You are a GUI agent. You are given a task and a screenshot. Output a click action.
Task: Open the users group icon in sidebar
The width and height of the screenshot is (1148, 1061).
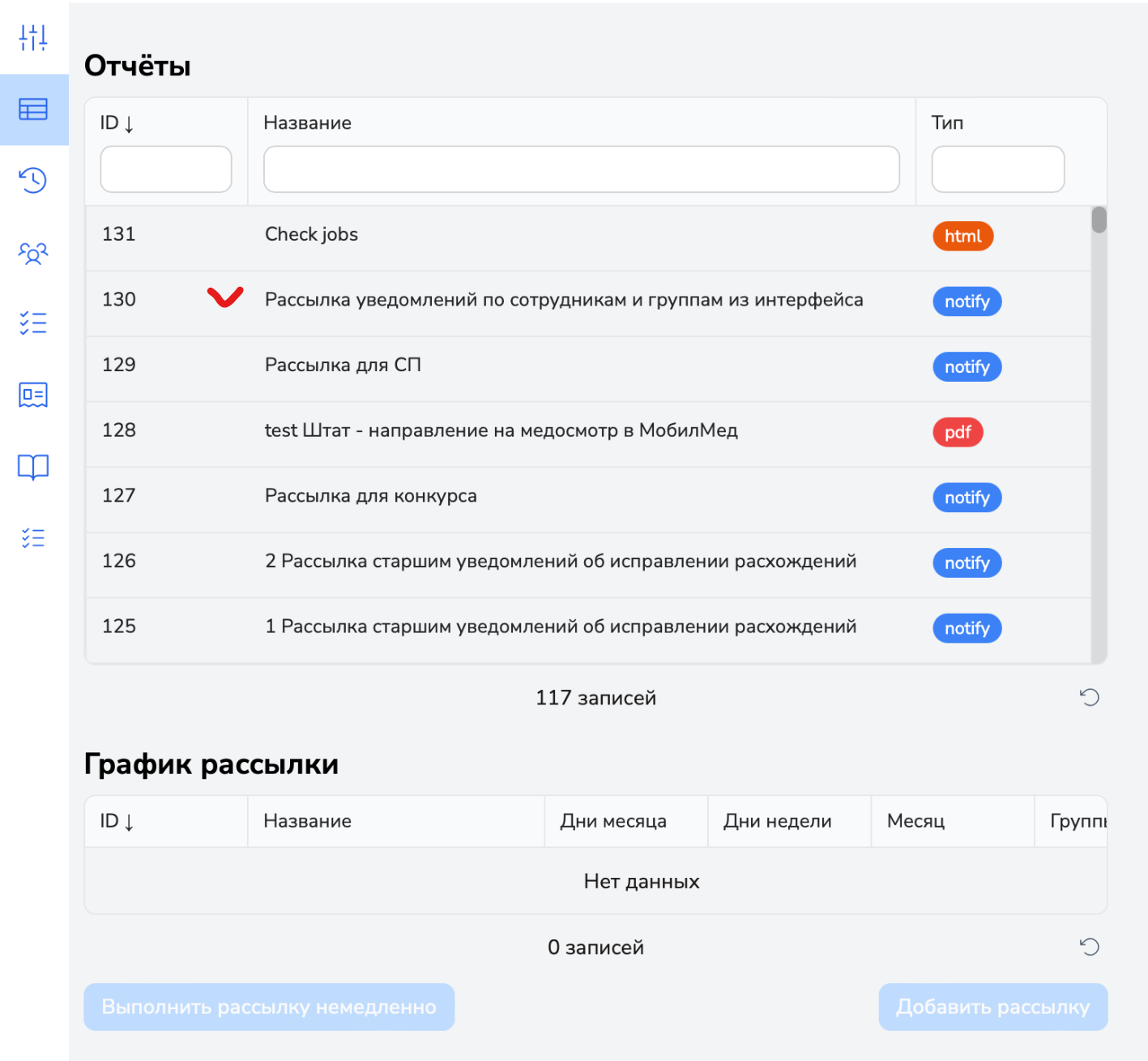pyautogui.click(x=33, y=254)
